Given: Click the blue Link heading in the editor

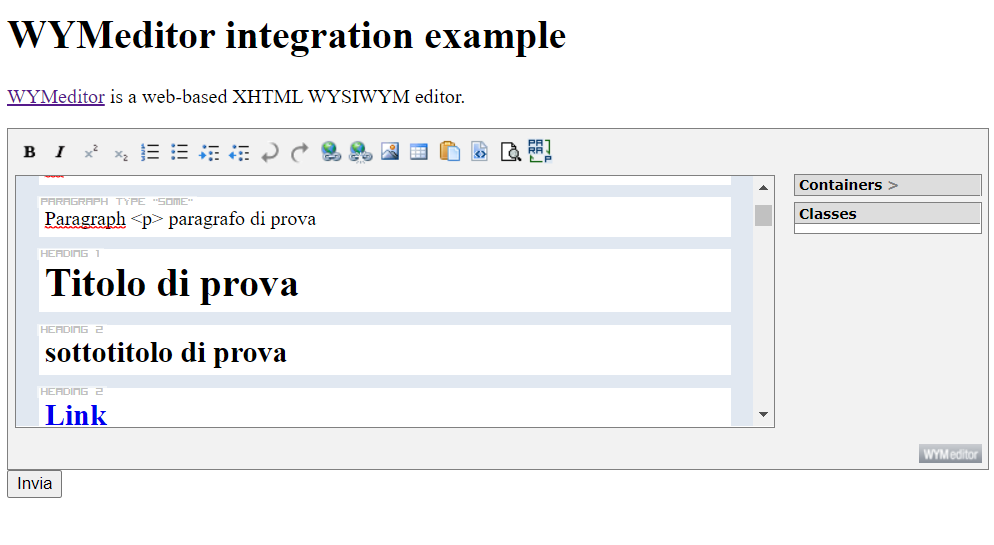Looking at the screenshot, I should (76, 416).
